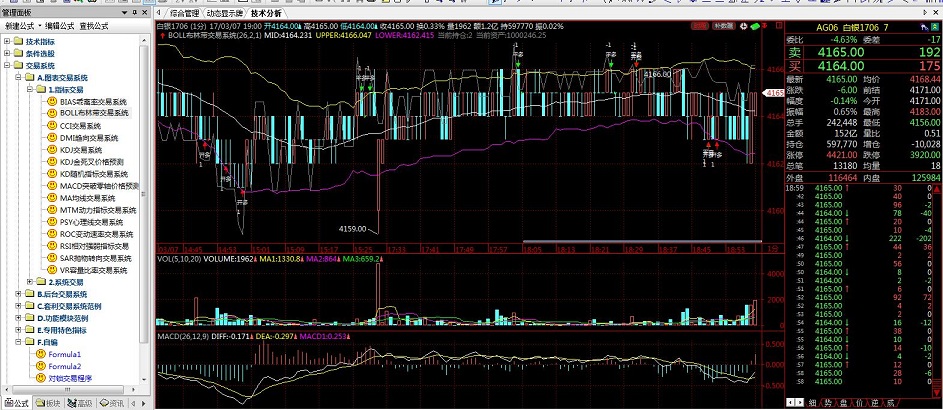Click the 查找公式 button
The width and height of the screenshot is (943, 410).
click(x=94, y=26)
